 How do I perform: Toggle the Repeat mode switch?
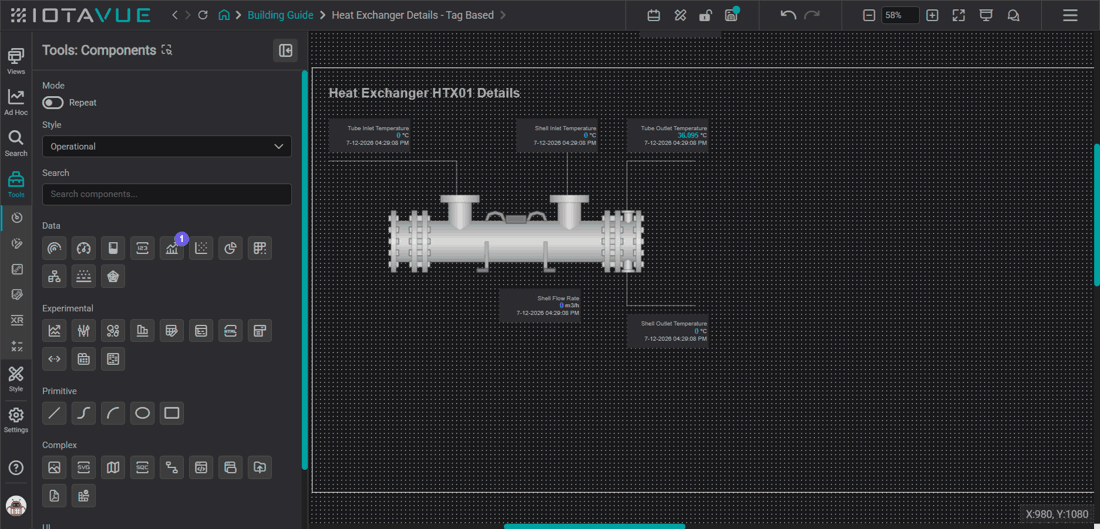[53, 102]
